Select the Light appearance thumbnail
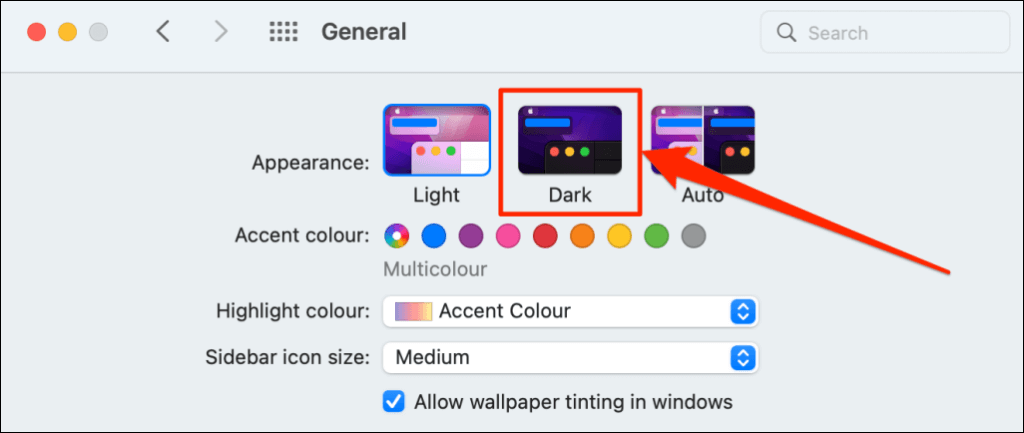Image resolution: width=1024 pixels, height=433 pixels. [436, 141]
